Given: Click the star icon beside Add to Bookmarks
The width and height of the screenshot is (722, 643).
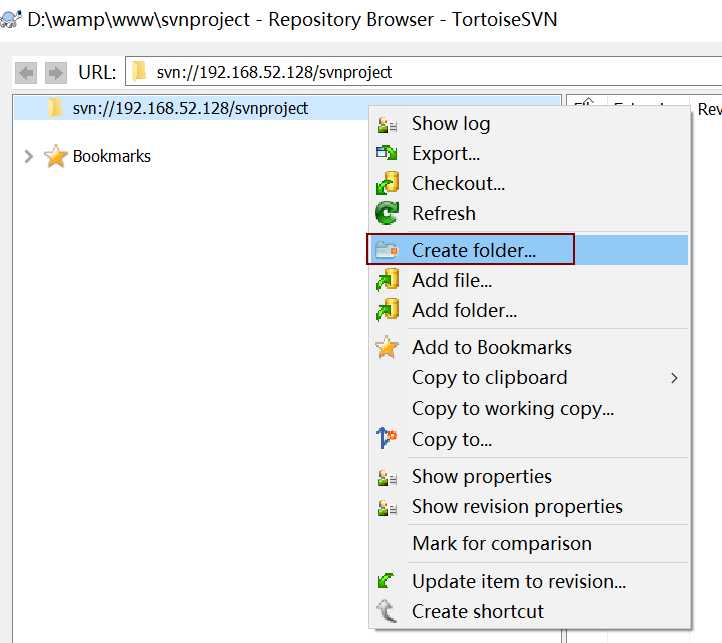Looking at the screenshot, I should point(387,347).
